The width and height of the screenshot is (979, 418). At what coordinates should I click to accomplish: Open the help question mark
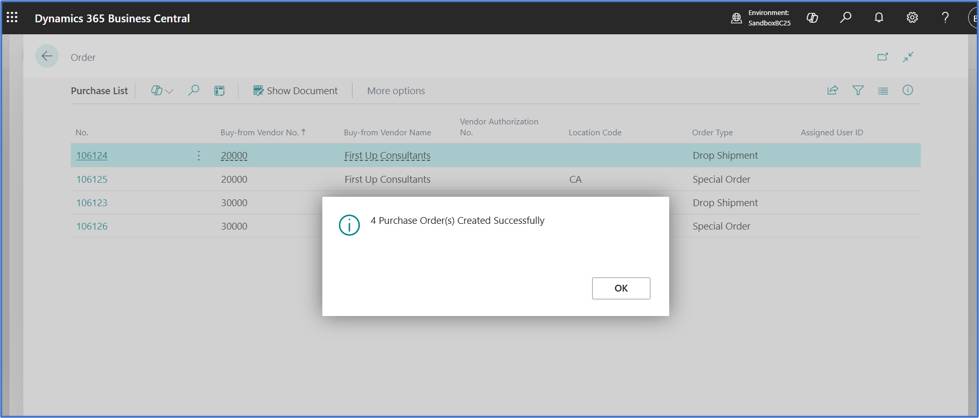(945, 17)
